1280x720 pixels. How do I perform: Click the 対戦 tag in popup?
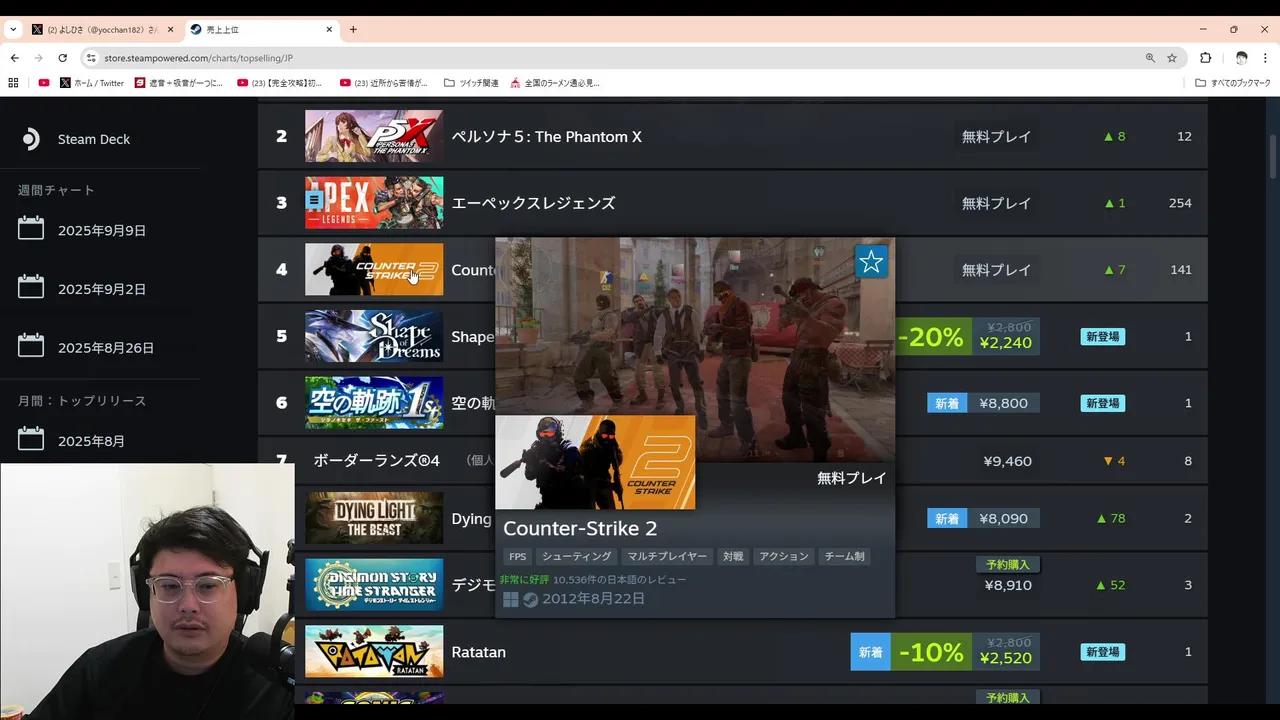733,557
